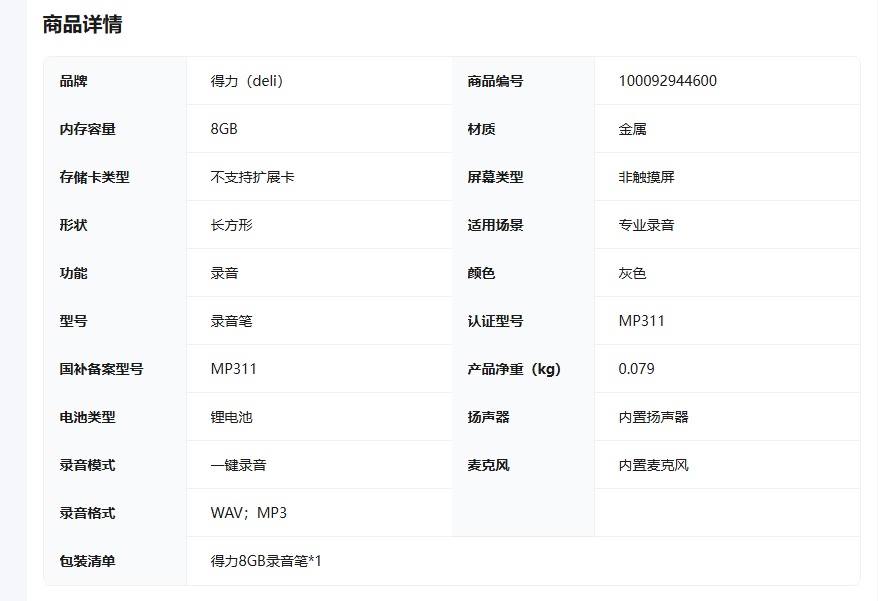This screenshot has width=878, height=601.
Task: Select product number 100092944600
Action: [667, 81]
